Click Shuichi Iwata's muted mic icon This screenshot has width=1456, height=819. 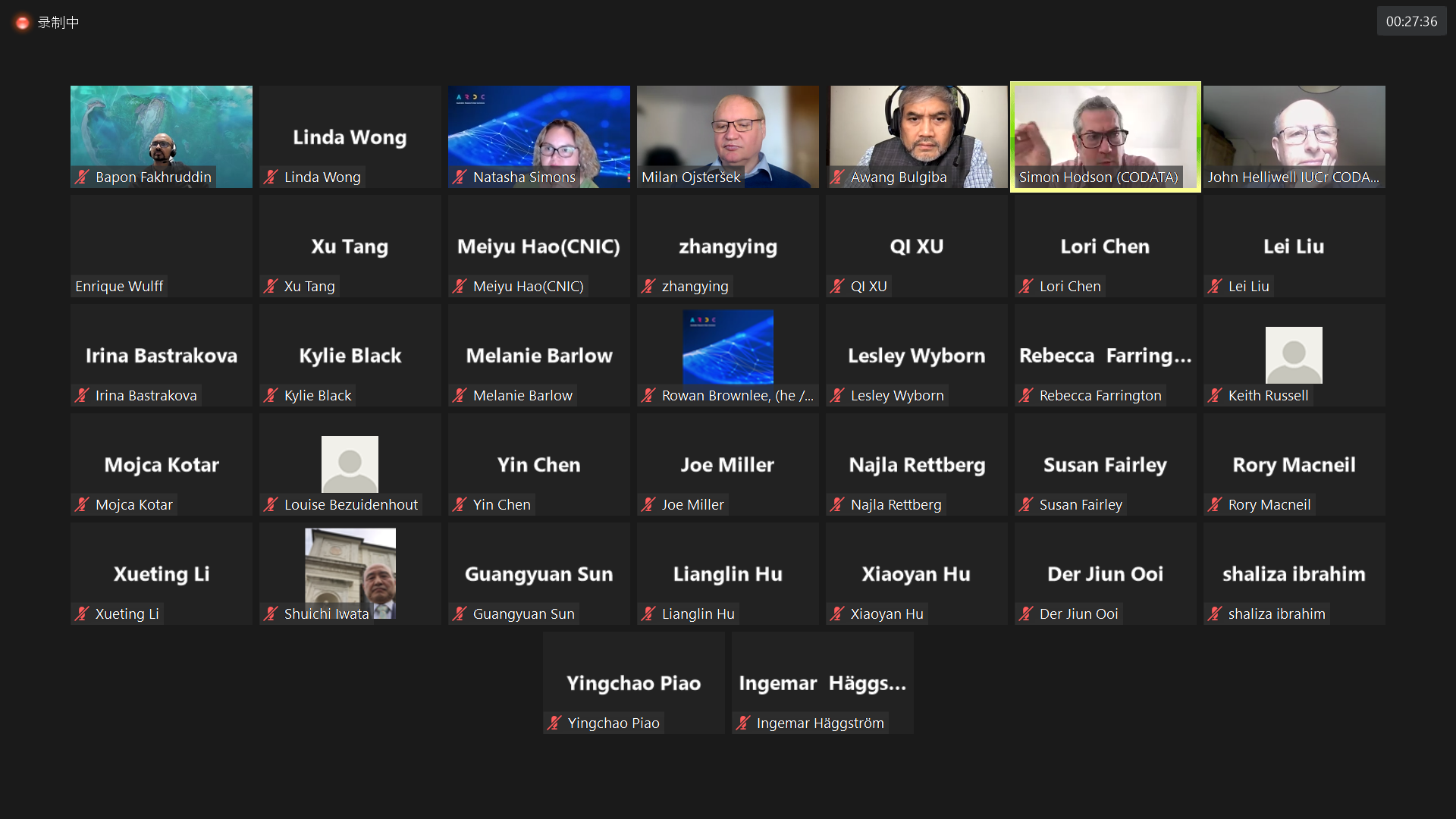(x=271, y=613)
